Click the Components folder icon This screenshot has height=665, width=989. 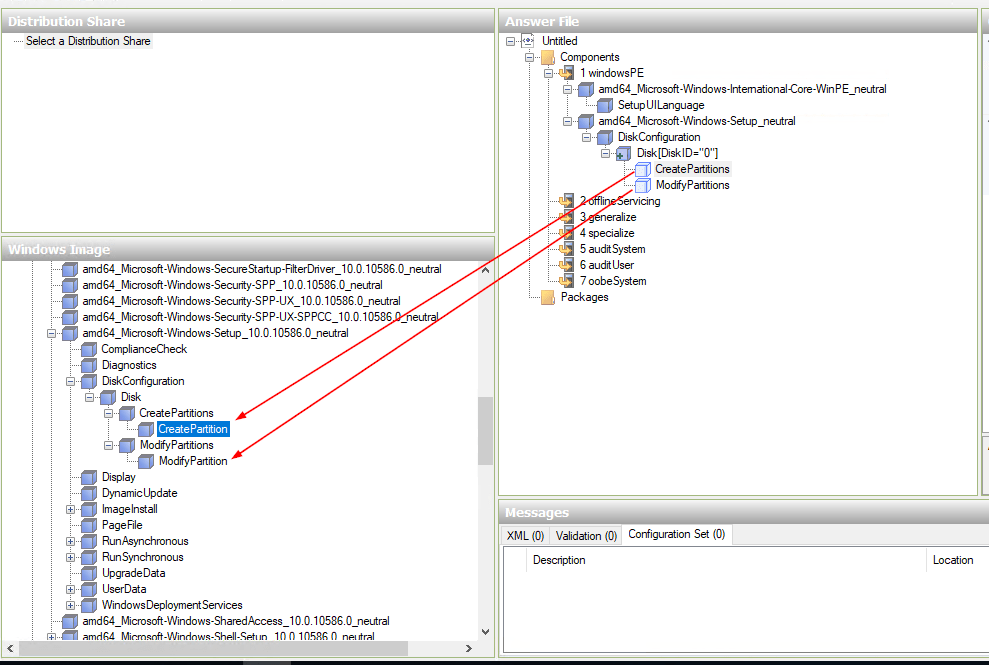(547, 57)
